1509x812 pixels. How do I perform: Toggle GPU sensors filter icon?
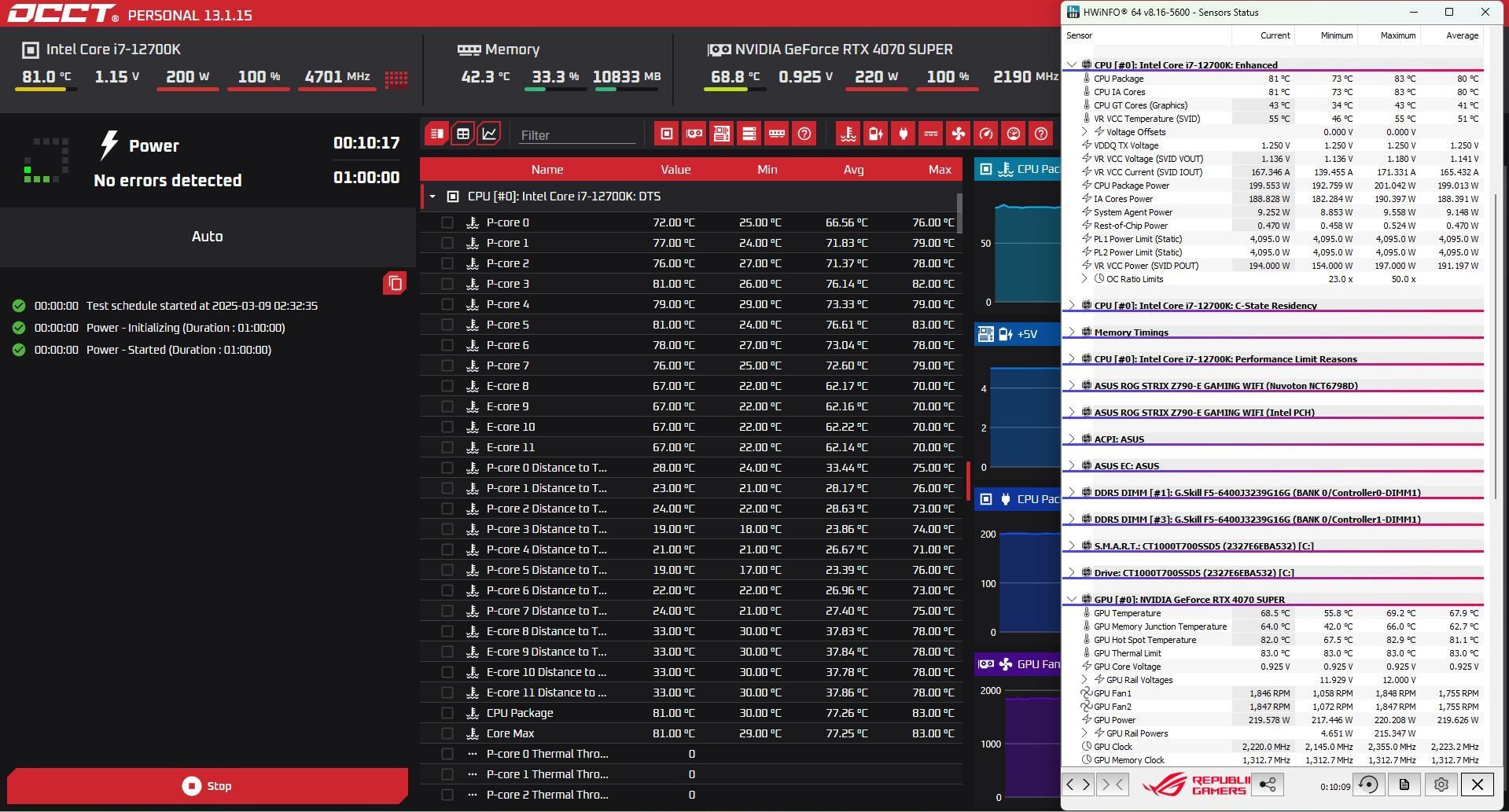tap(694, 134)
